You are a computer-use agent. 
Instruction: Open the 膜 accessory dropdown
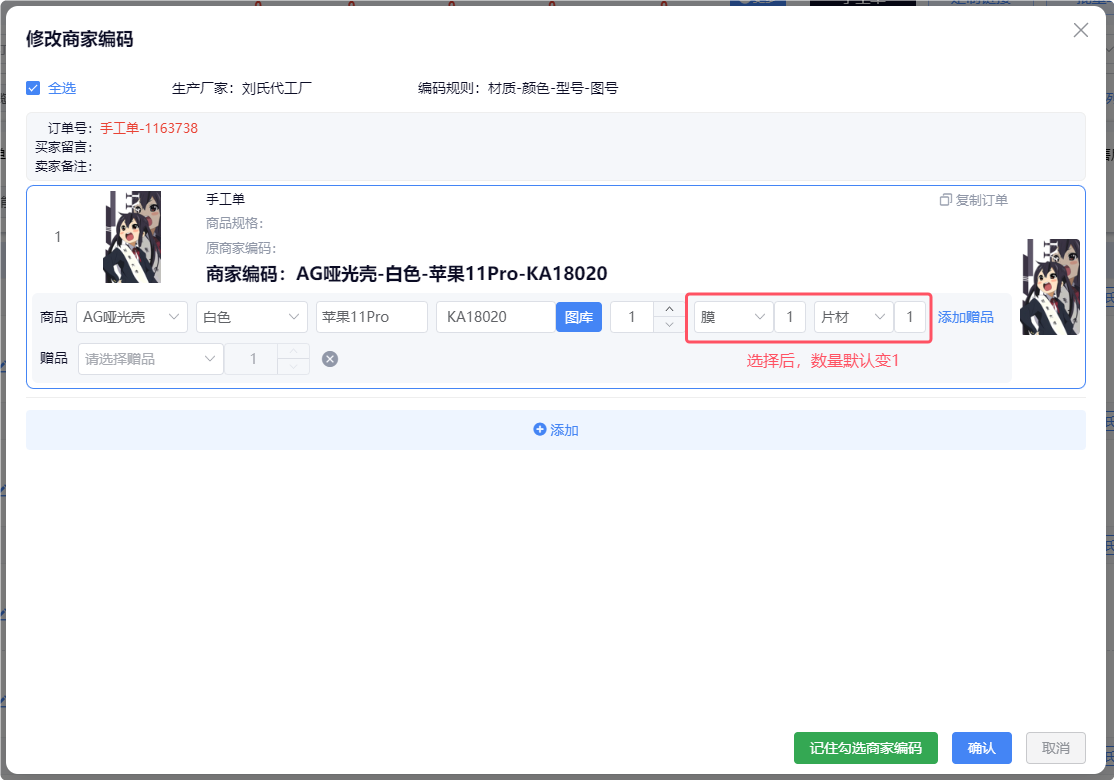point(733,317)
